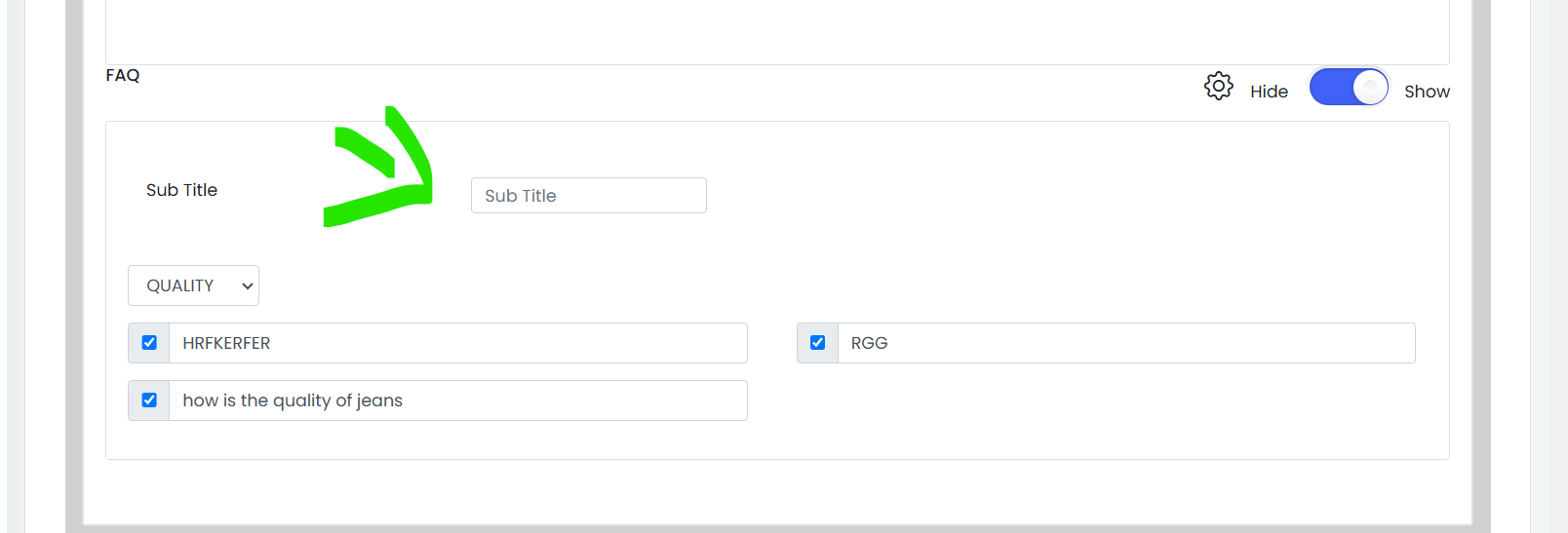Select the 'how is the quality of jeans' field
Viewport: 1568px width, 533px height.
click(x=458, y=400)
